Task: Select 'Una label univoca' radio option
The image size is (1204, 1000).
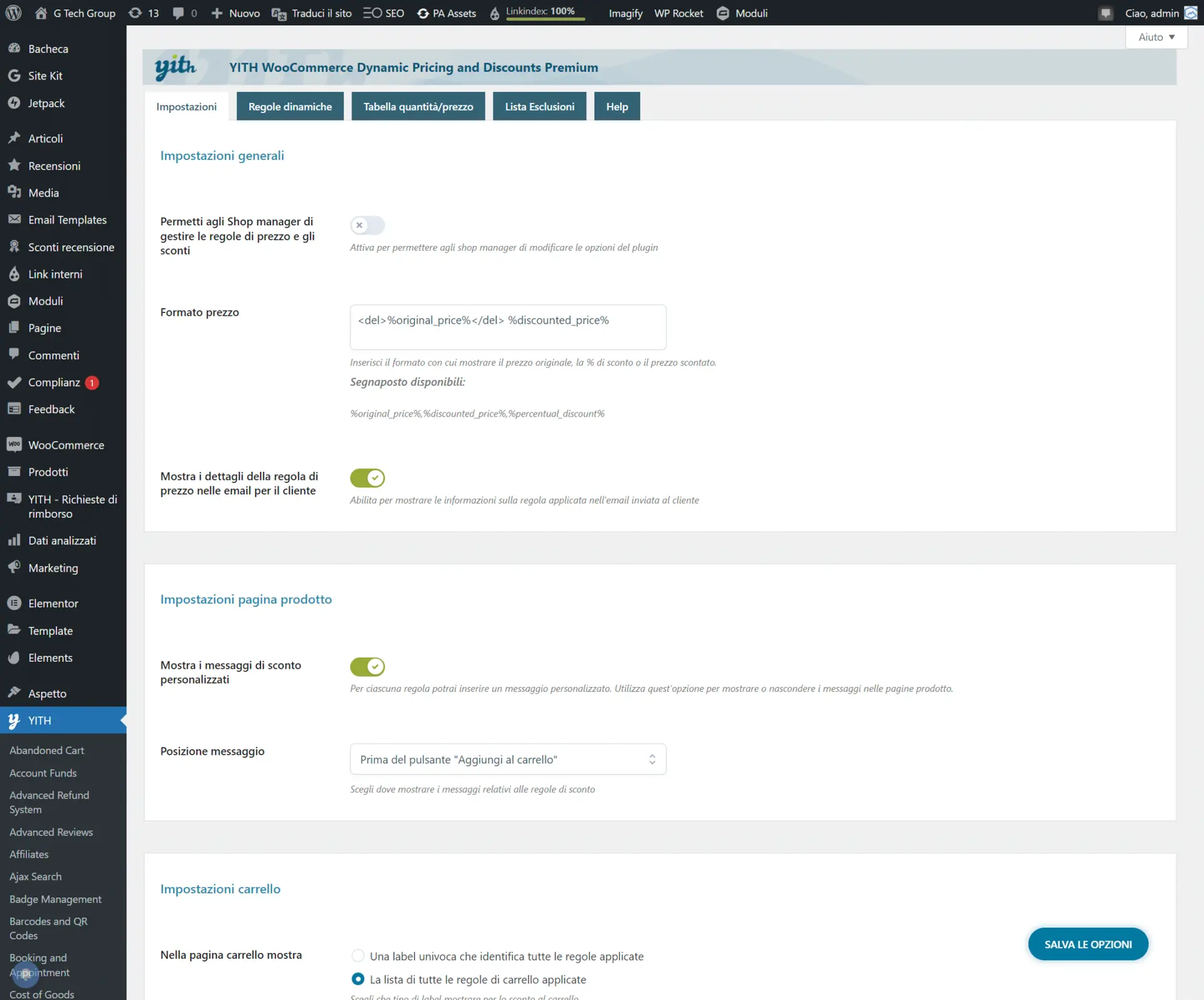Action: click(x=357, y=955)
